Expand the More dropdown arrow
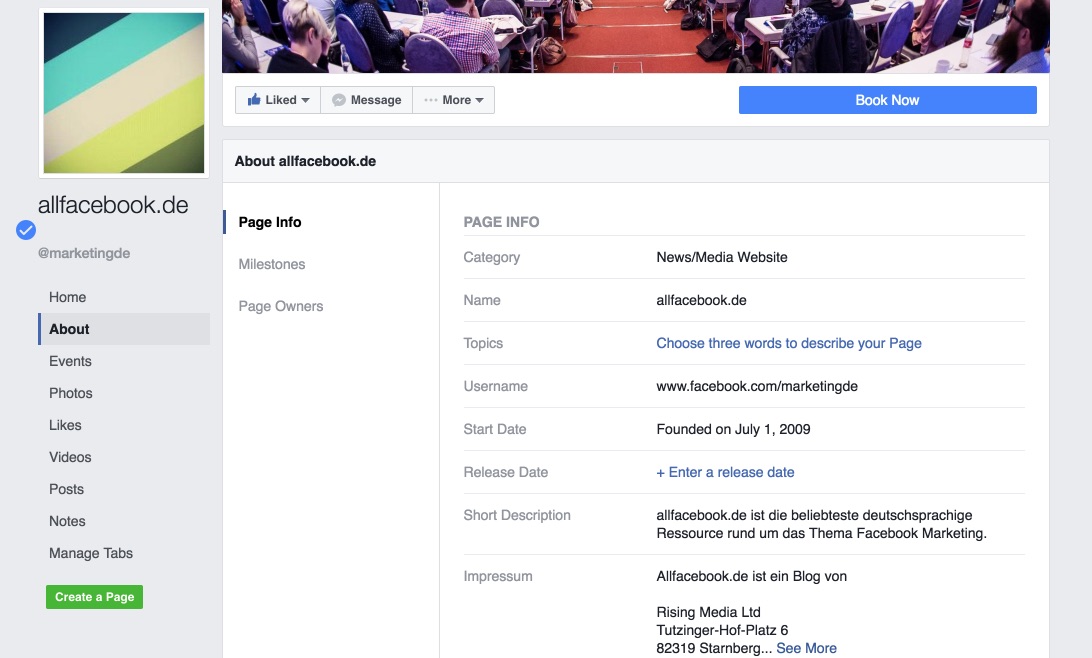 coord(479,100)
